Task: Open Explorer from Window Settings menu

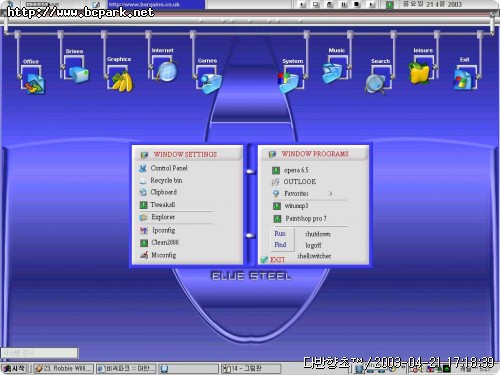Action: pos(163,217)
